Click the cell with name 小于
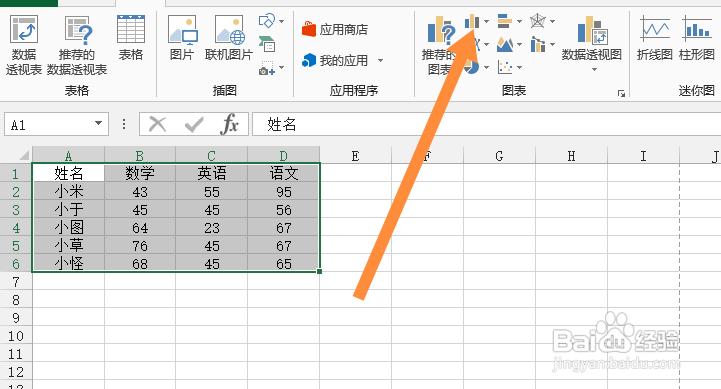 [69, 209]
